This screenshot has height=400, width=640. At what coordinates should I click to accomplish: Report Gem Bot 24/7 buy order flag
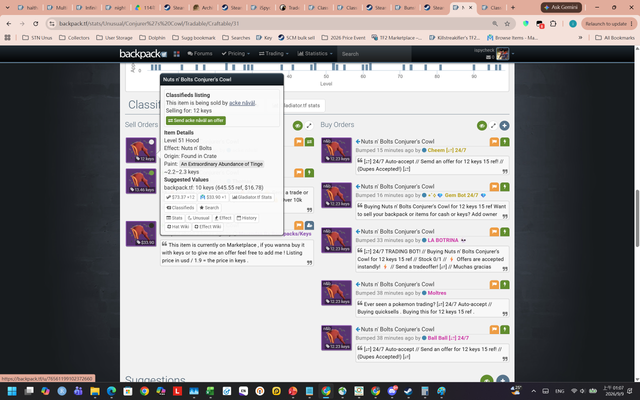click(x=494, y=187)
